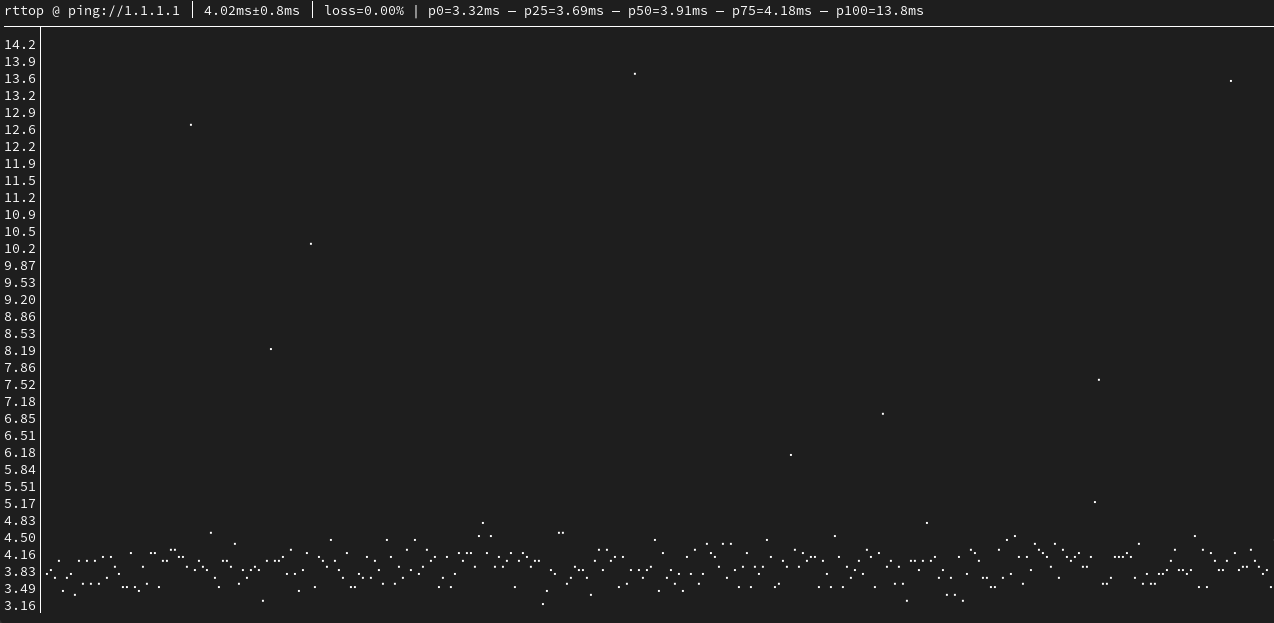
Task: Click the 13.9 y-axis label
Action: click(x=20, y=62)
